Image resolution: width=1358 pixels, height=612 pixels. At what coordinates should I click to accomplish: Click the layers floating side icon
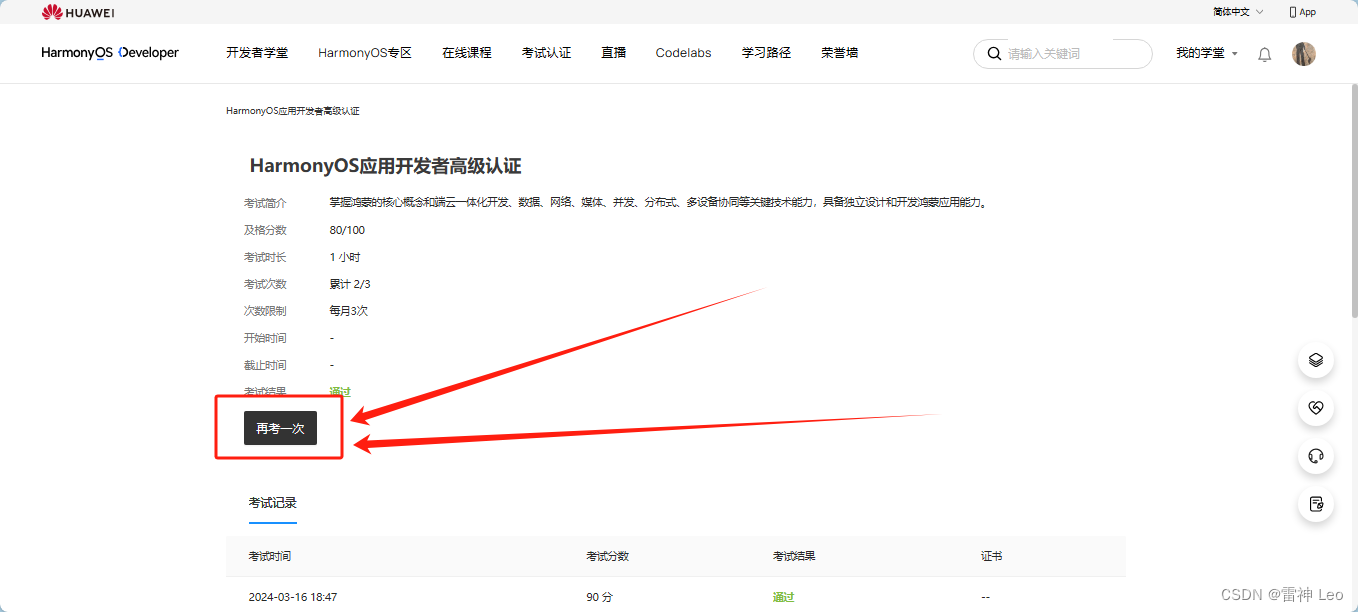tap(1316, 360)
